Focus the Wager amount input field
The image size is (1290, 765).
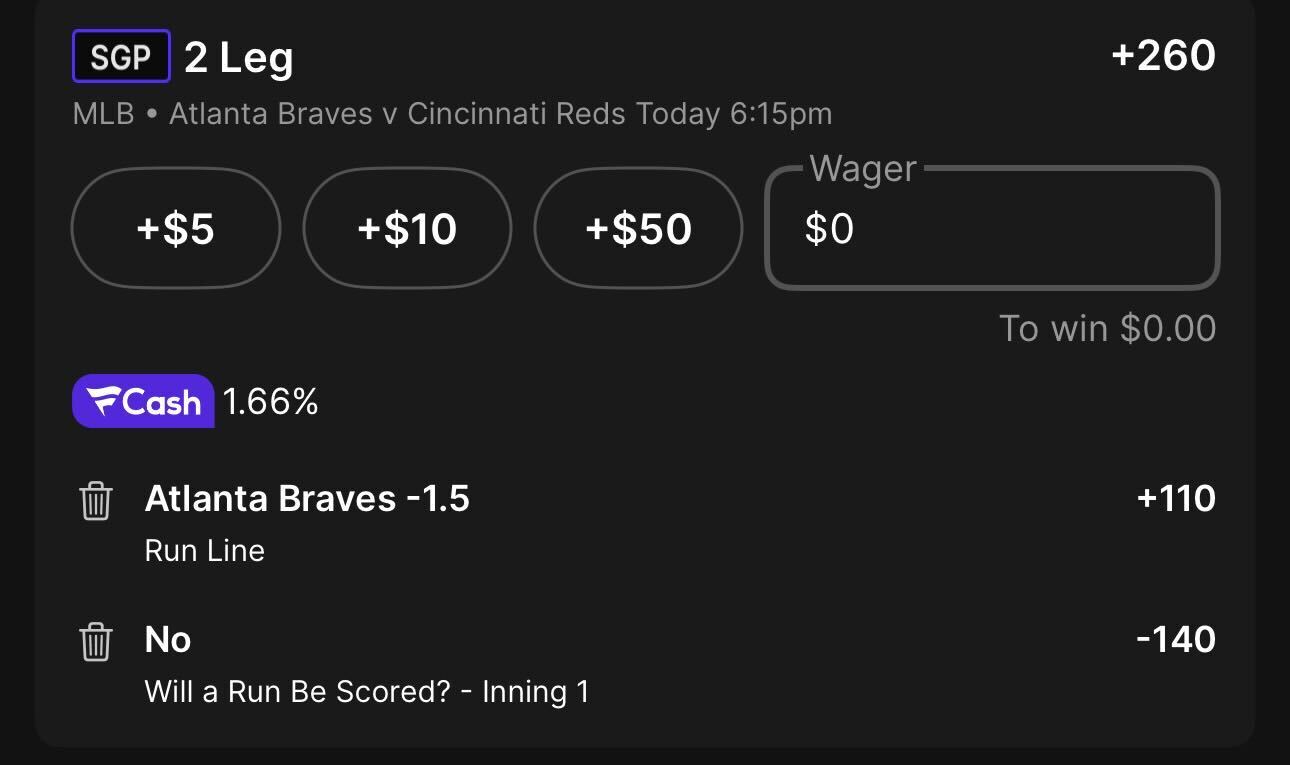(x=992, y=228)
